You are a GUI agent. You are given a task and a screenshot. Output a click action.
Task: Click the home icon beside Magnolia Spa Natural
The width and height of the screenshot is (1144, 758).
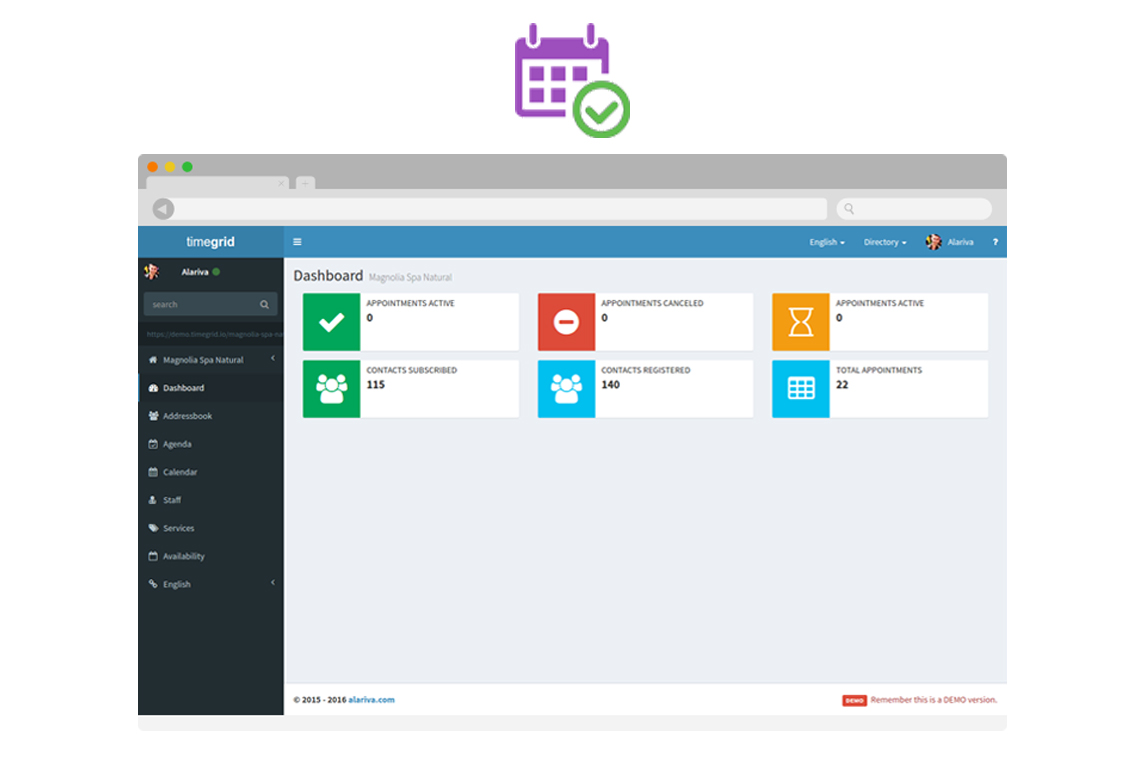[x=153, y=360]
